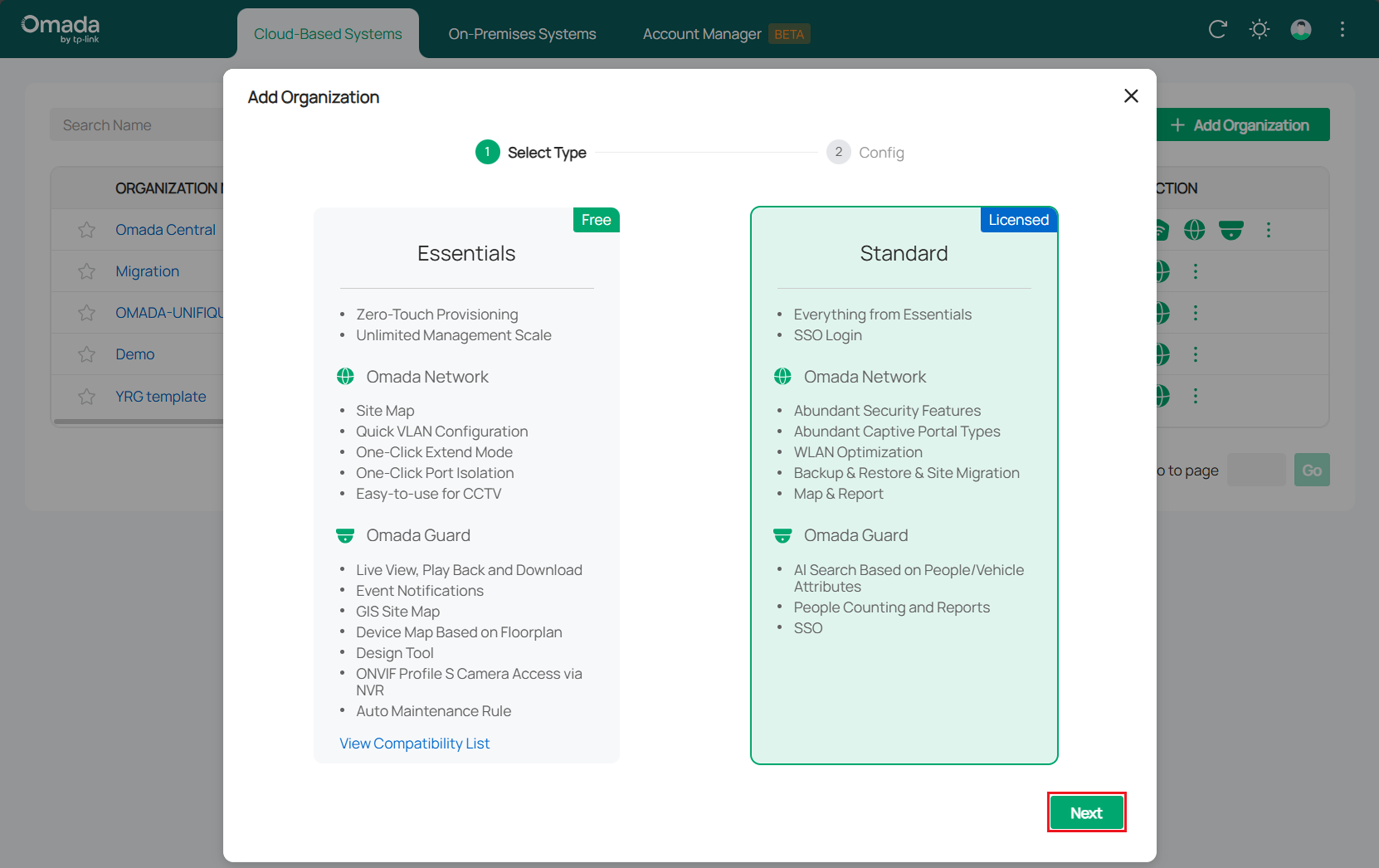This screenshot has height=868, width=1379.
Task: Click the SSO Login feature text
Action: (x=828, y=335)
